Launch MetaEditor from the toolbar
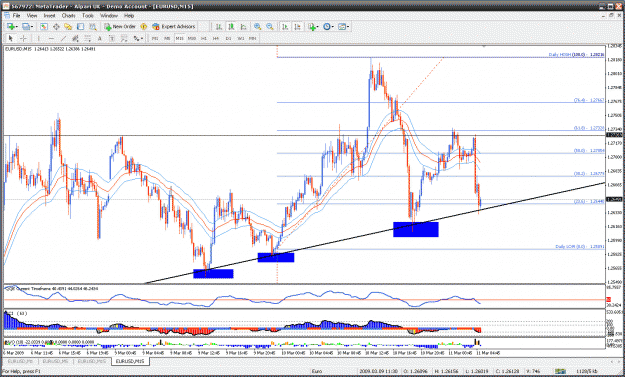The width and height of the screenshot is (625, 377). [x=144, y=26]
